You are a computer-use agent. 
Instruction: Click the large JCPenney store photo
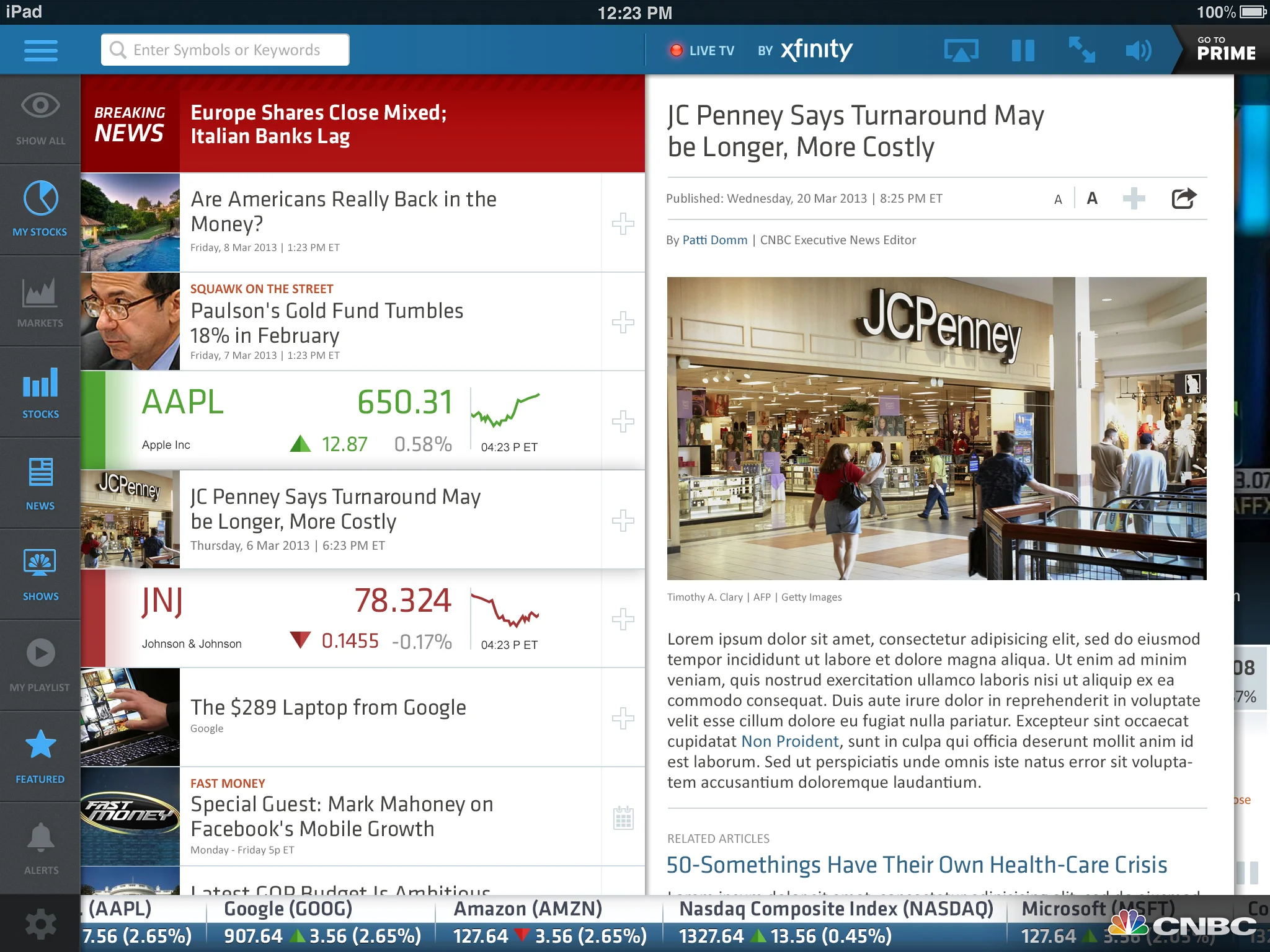click(936, 428)
